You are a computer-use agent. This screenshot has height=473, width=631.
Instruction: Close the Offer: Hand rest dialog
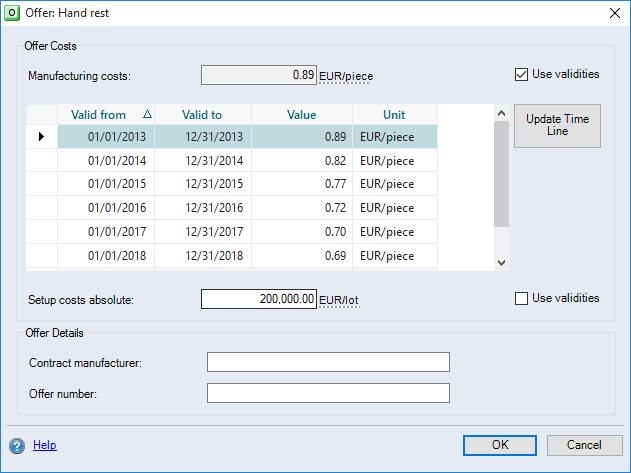[613, 12]
